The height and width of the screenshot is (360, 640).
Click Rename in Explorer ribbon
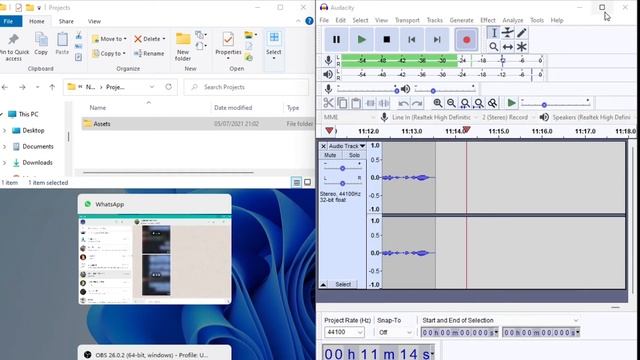tap(149, 53)
